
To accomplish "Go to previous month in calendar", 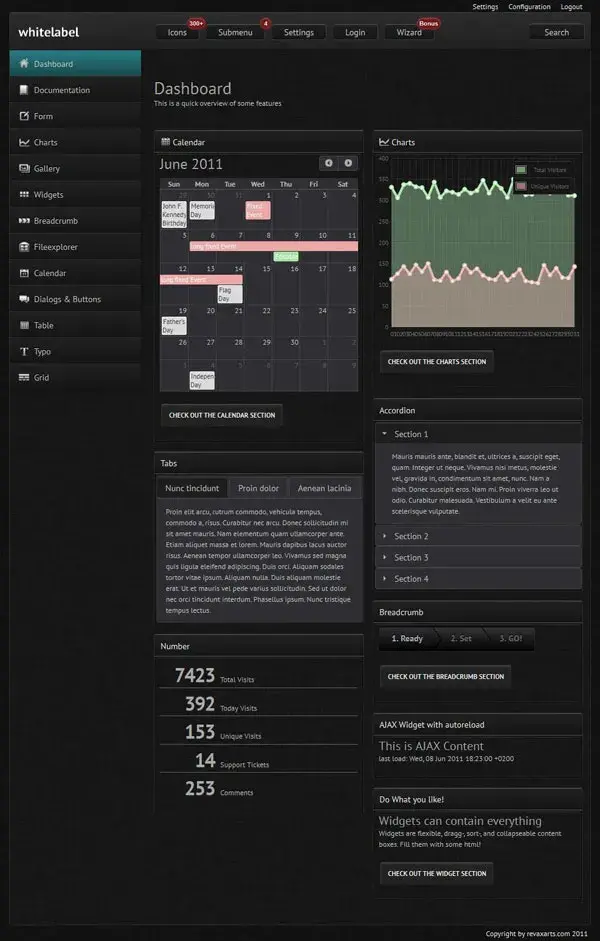I will [x=329, y=163].
